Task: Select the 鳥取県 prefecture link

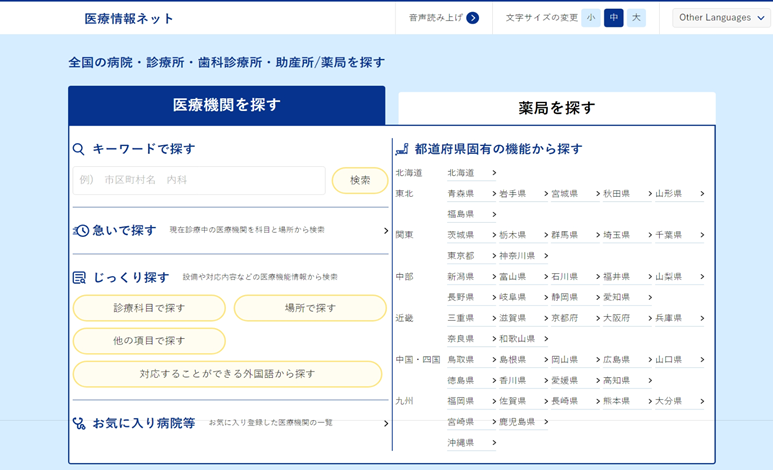Action: point(472,360)
